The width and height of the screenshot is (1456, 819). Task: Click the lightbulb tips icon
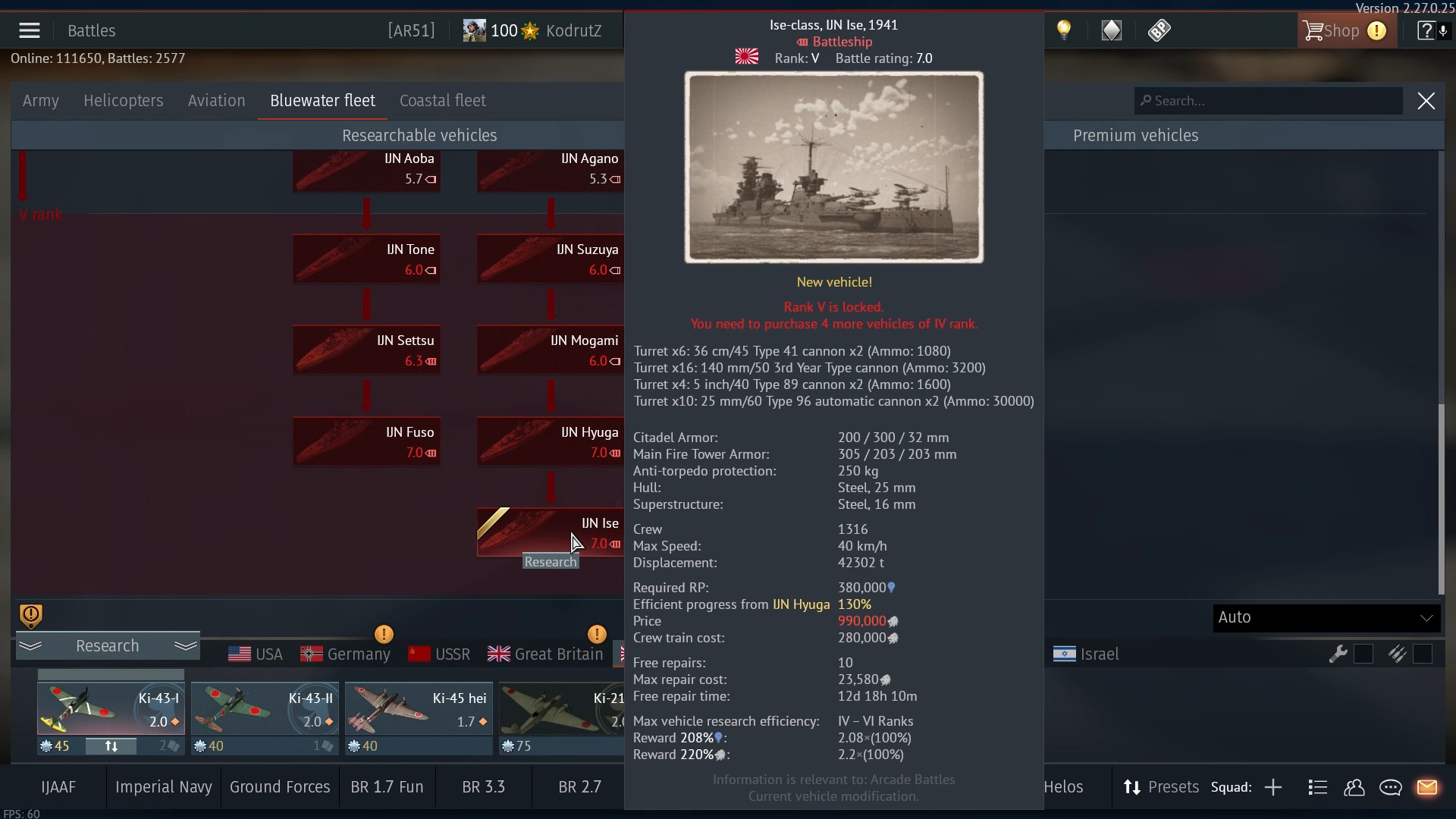[x=1064, y=30]
